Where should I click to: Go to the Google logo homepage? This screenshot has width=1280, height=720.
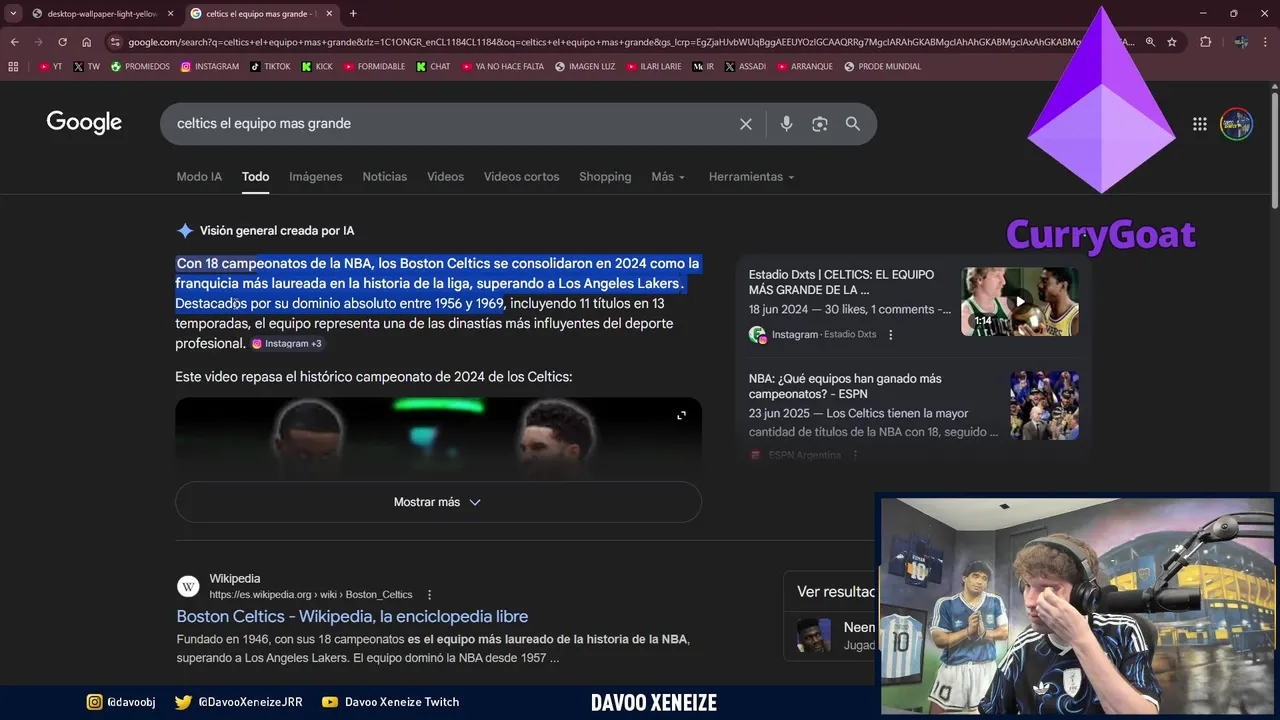tap(84, 123)
